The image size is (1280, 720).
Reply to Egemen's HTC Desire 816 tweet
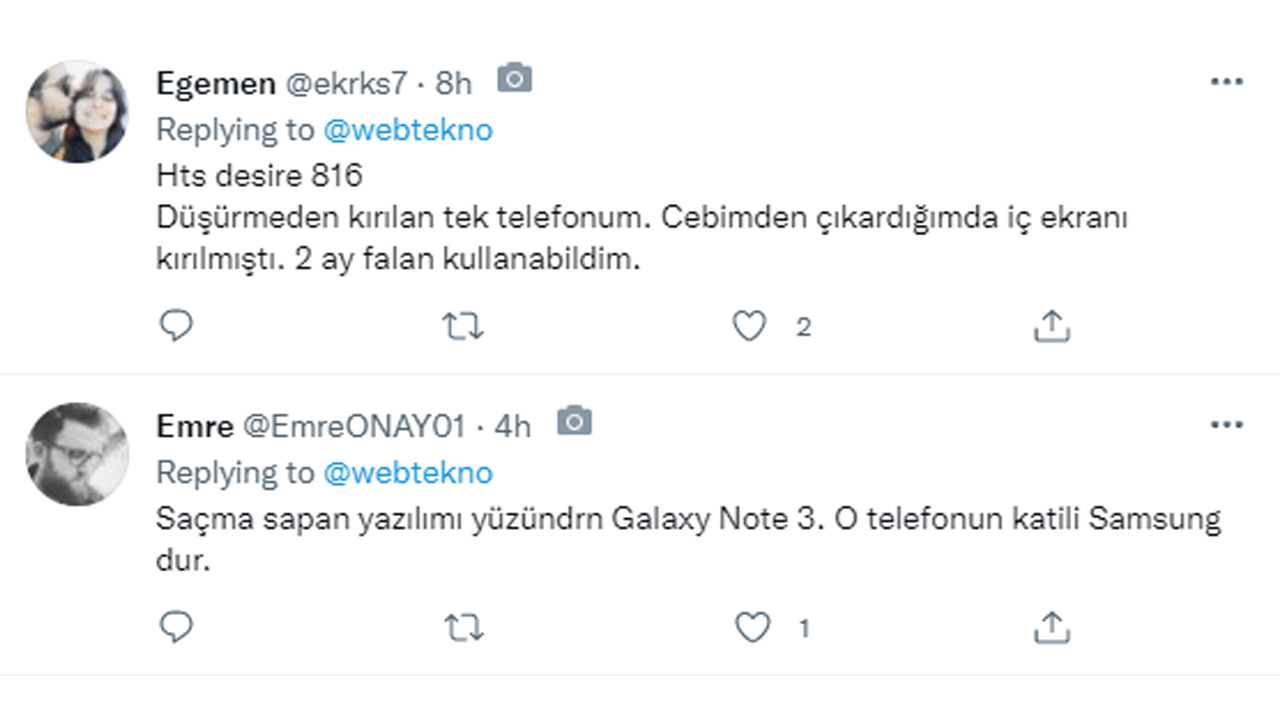click(177, 325)
